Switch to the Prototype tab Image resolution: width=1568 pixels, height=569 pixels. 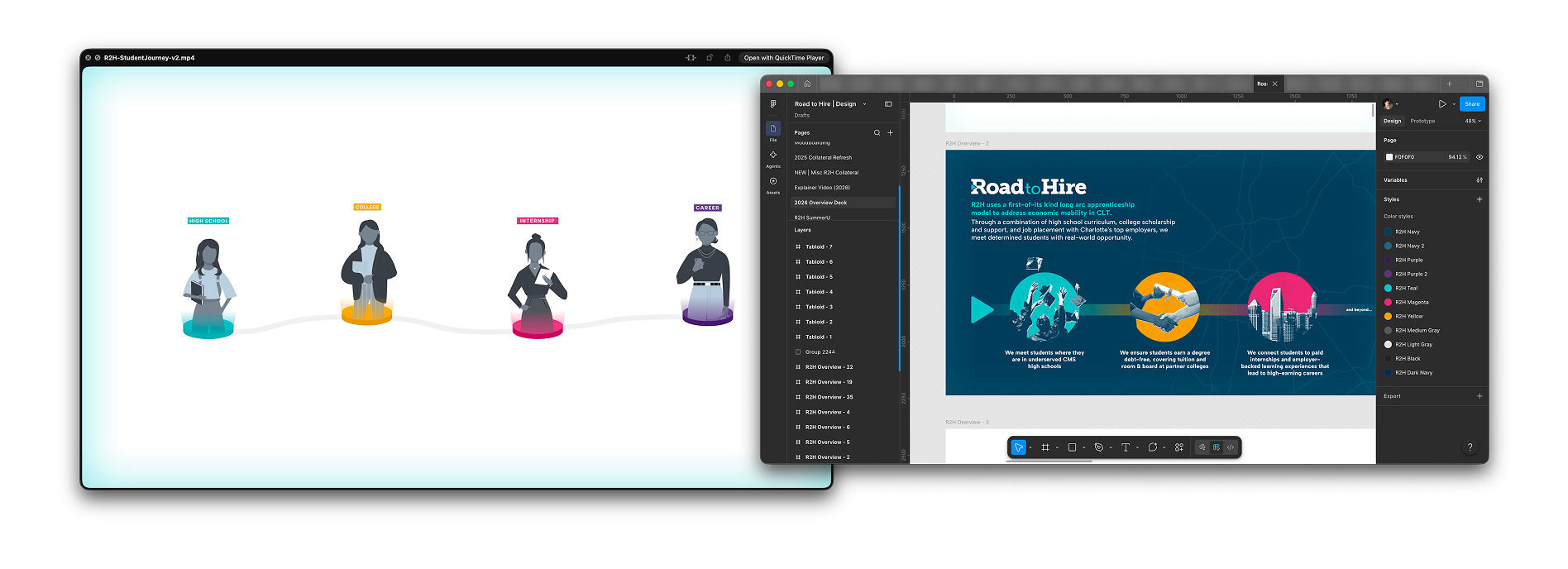pos(1422,121)
